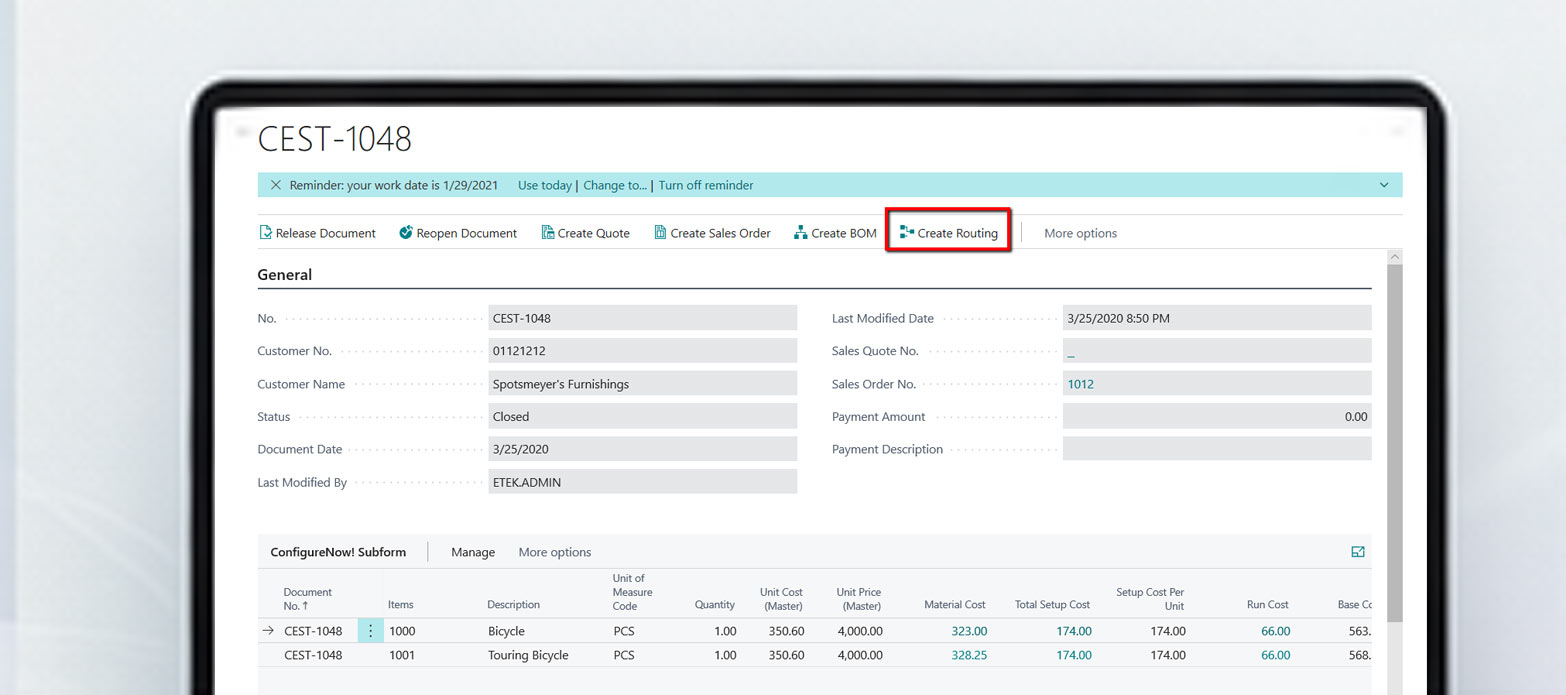Click the Create Quote icon
Viewport: 1566px width, 695px height.
548,233
